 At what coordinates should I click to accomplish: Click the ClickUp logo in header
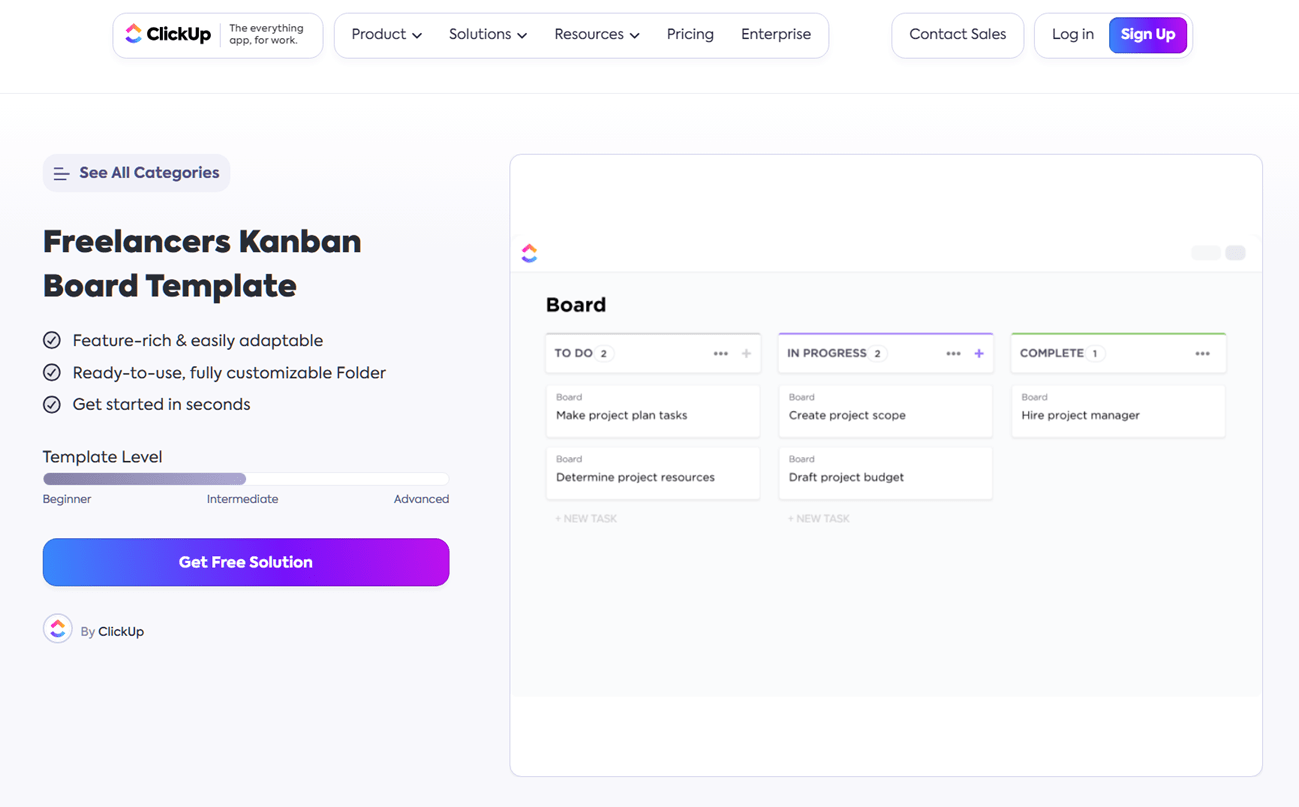[x=168, y=35]
